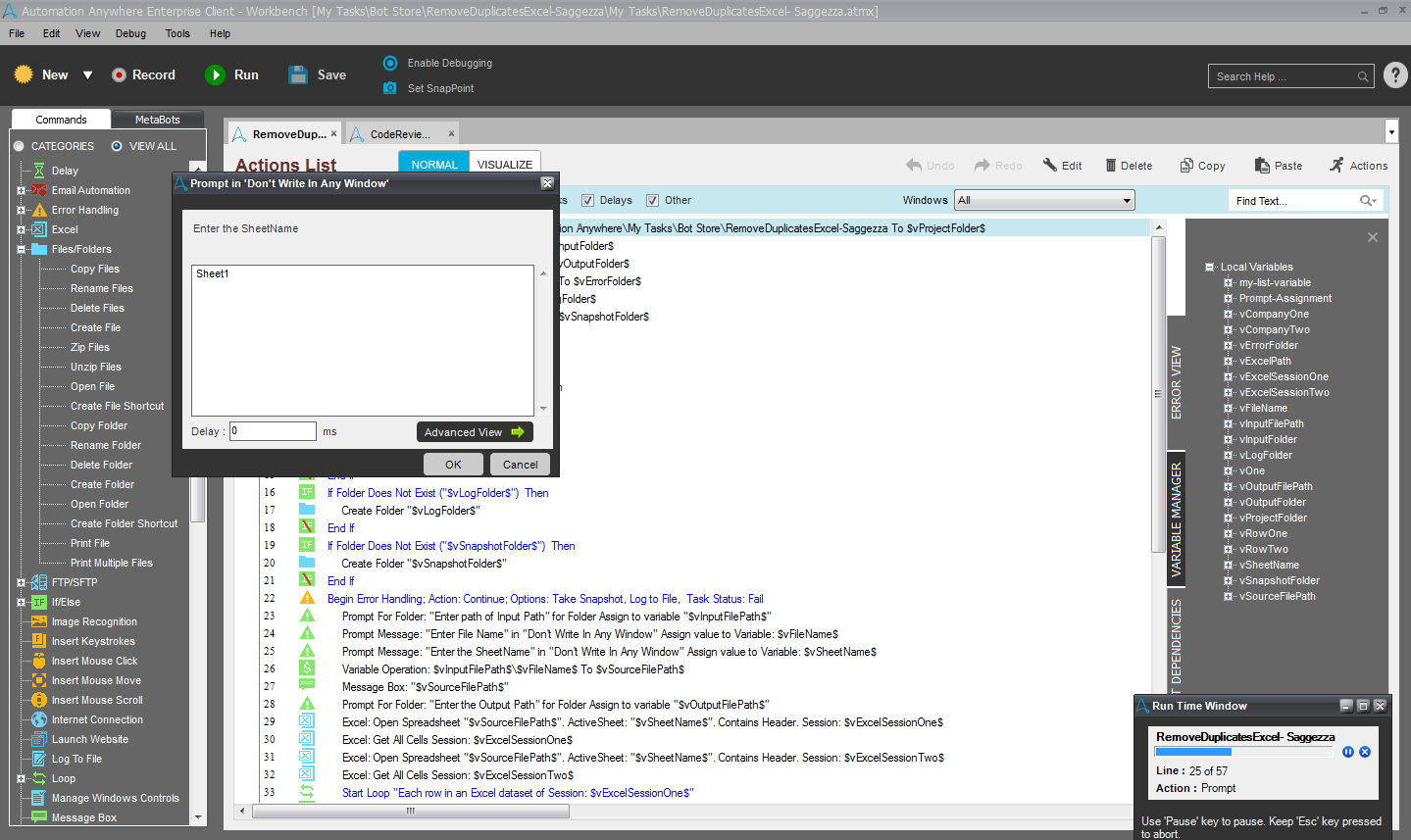Collapse the Files/Folders category
Image resolution: width=1411 pixels, height=840 pixels.
click(x=21, y=249)
